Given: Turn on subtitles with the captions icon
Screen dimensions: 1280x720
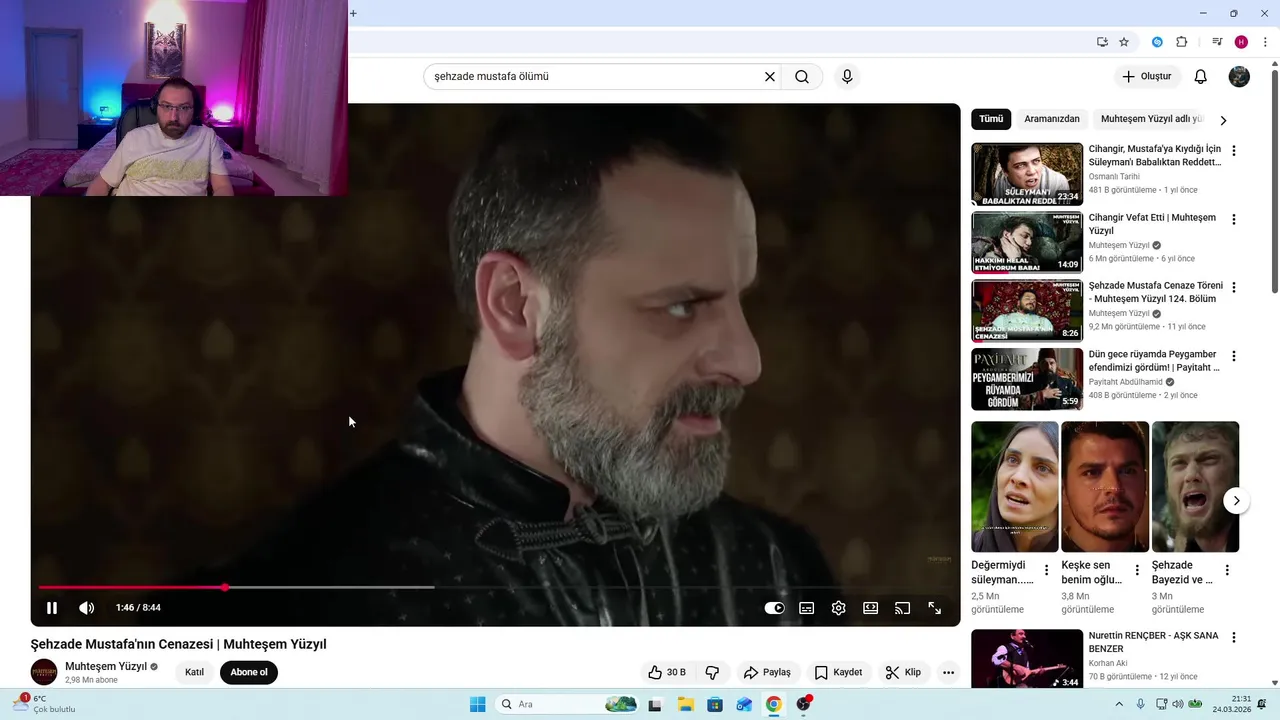Looking at the screenshot, I should pos(806,607).
